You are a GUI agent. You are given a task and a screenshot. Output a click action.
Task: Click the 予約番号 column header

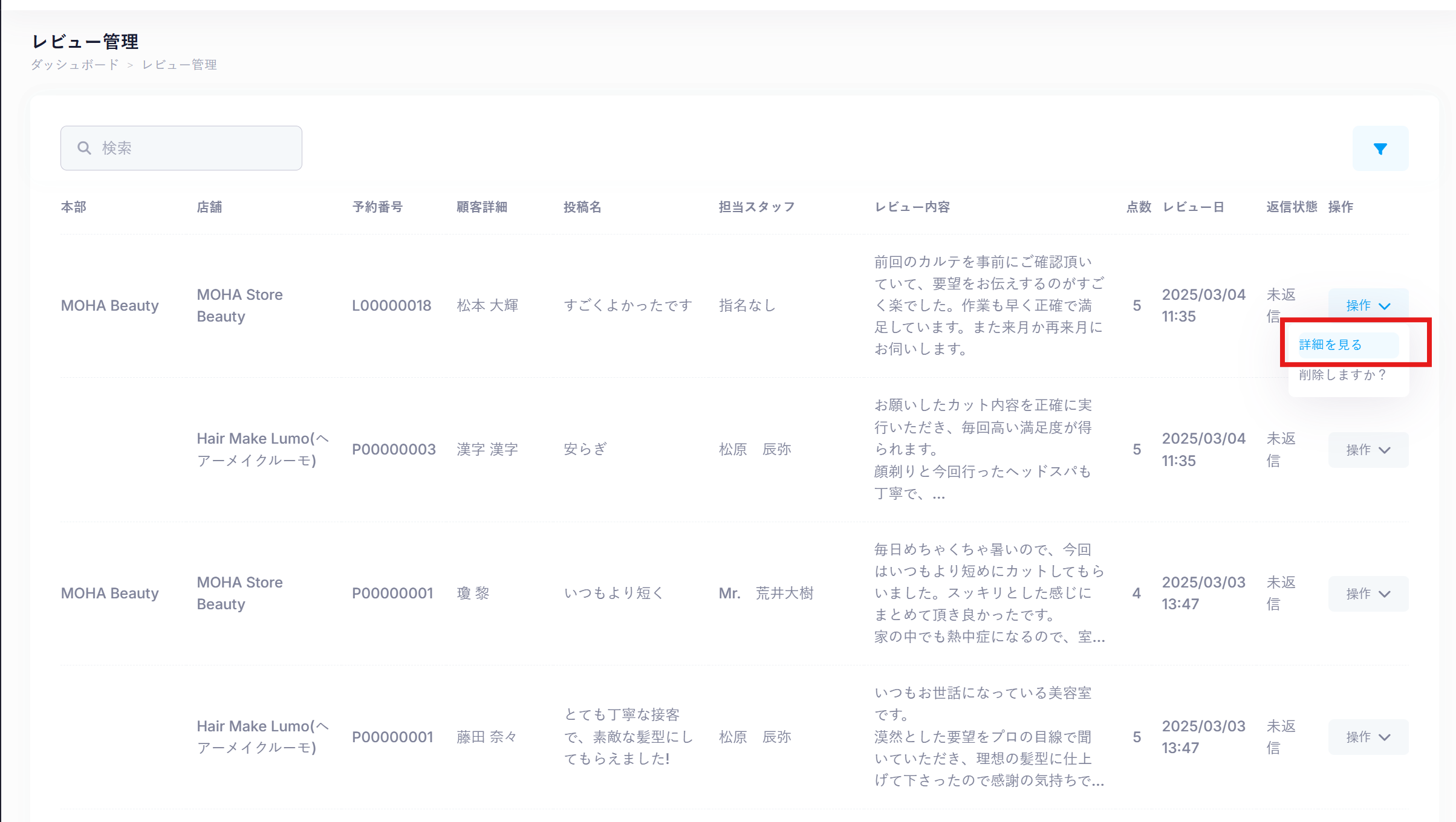pyautogui.click(x=377, y=207)
